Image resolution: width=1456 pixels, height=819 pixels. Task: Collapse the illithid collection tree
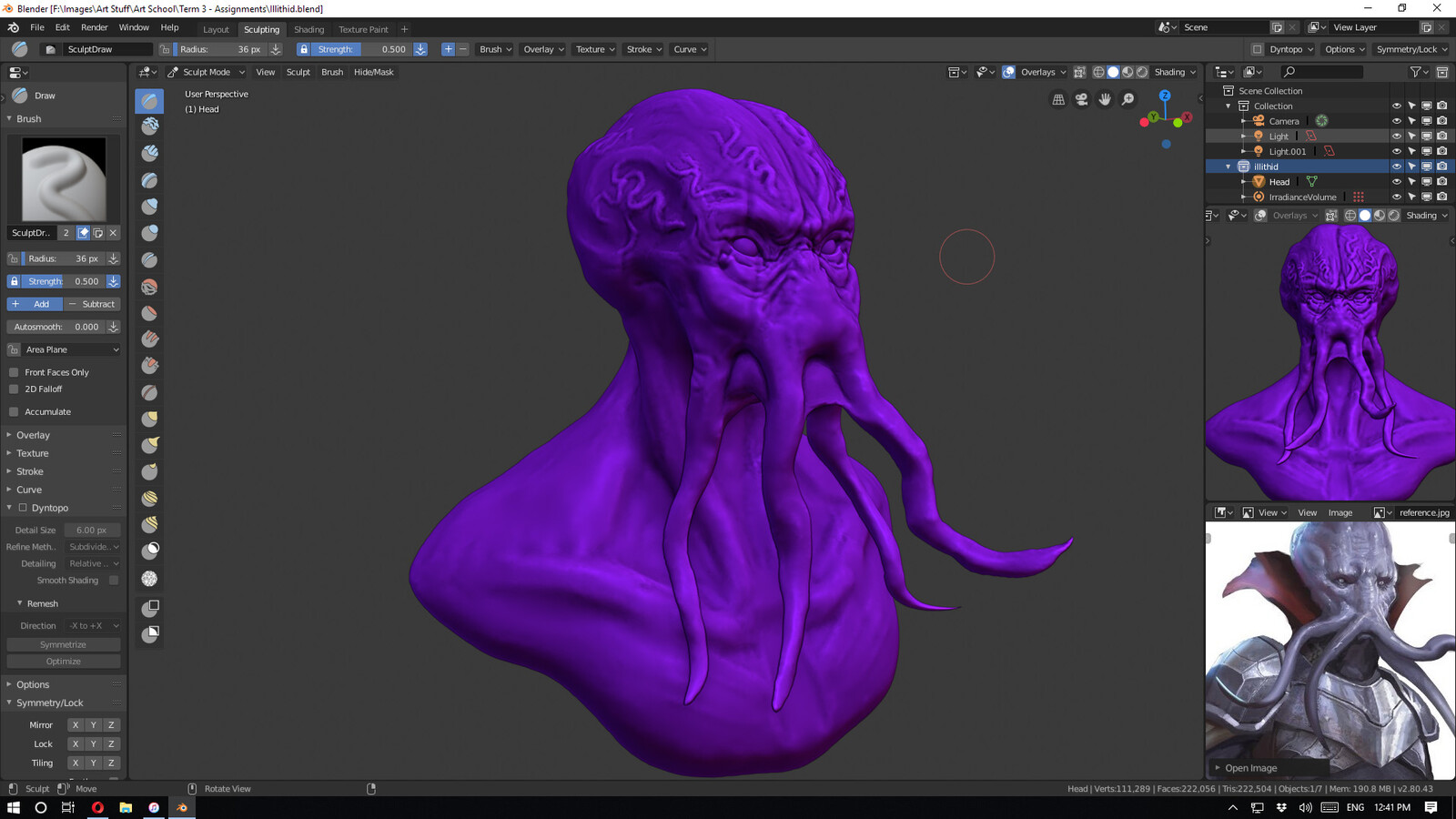pos(1228,167)
